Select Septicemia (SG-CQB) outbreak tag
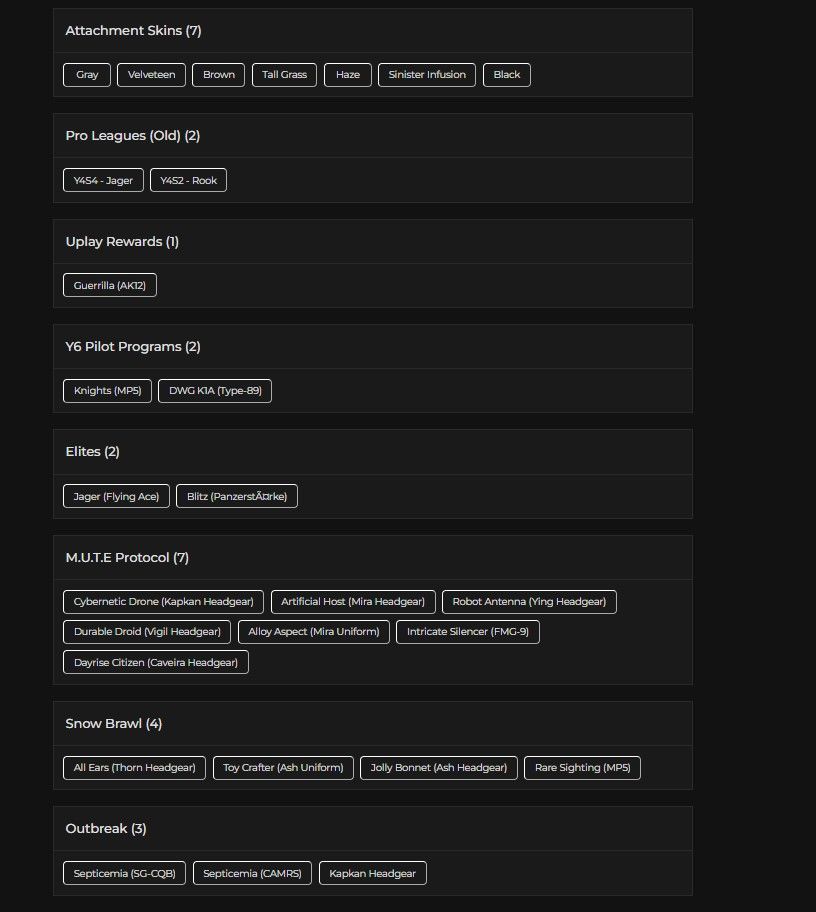 pos(124,873)
